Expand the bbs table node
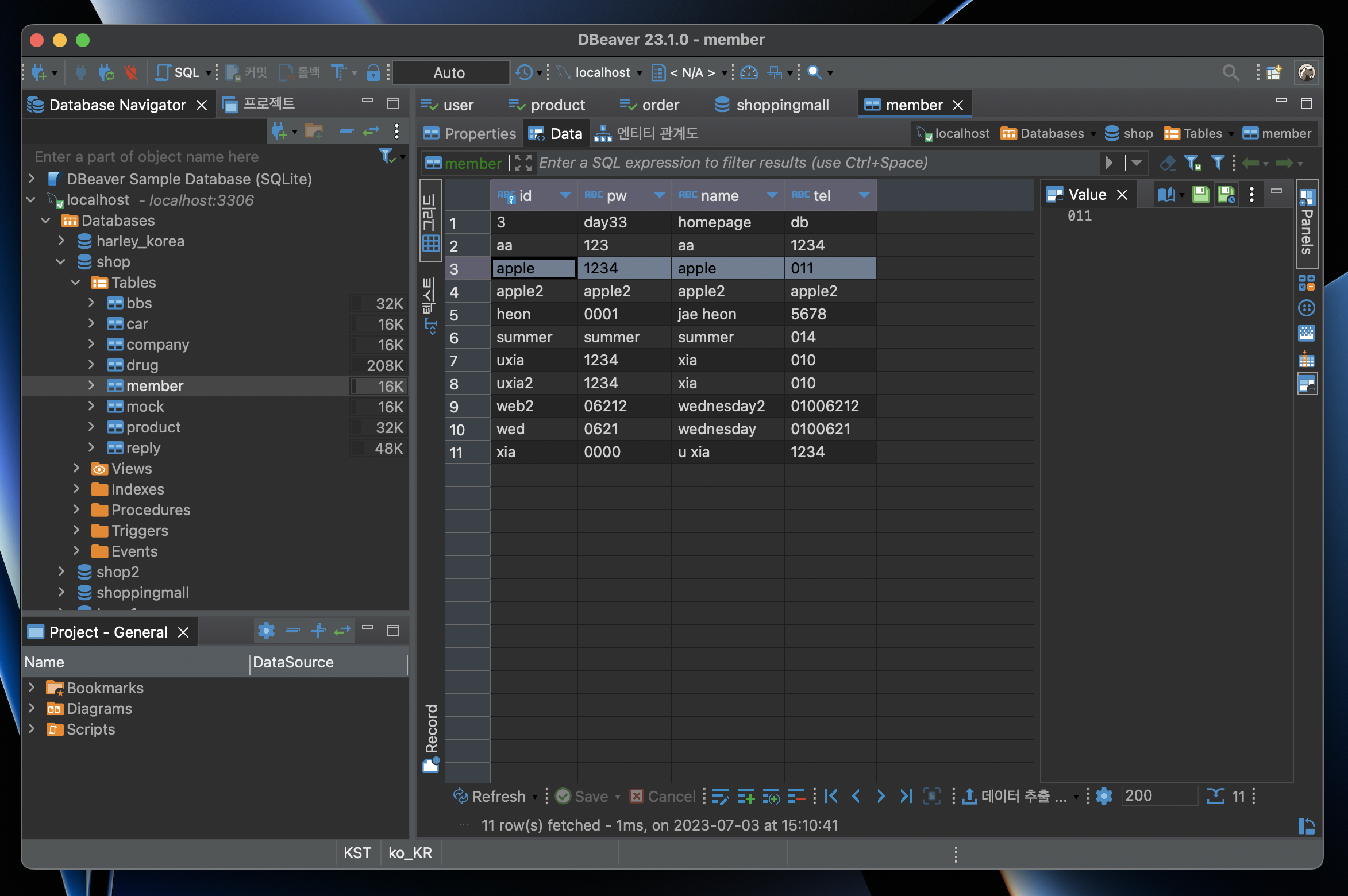1348x896 pixels. [x=91, y=303]
